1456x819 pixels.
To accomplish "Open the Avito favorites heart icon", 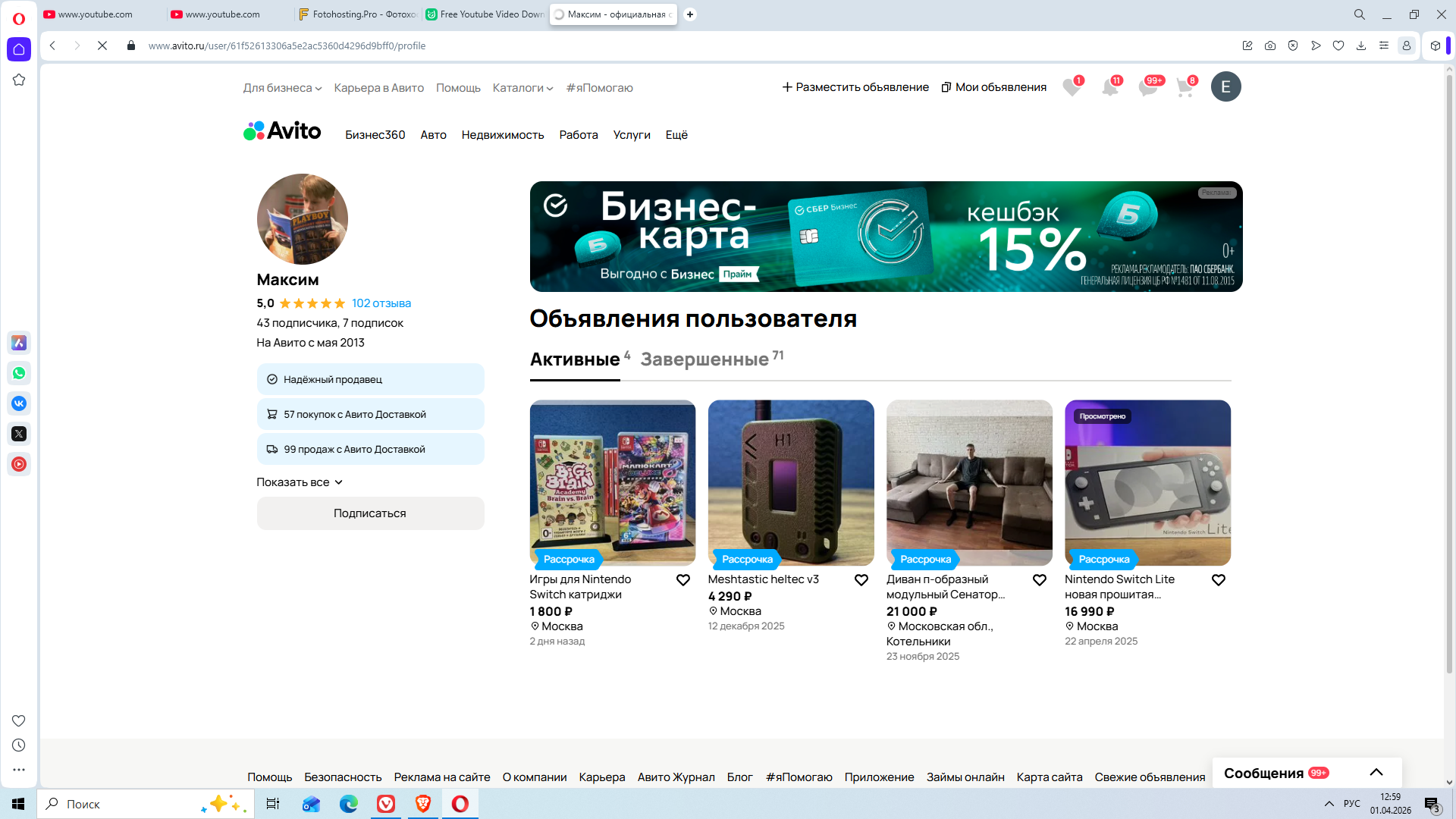I will pos(1072,87).
